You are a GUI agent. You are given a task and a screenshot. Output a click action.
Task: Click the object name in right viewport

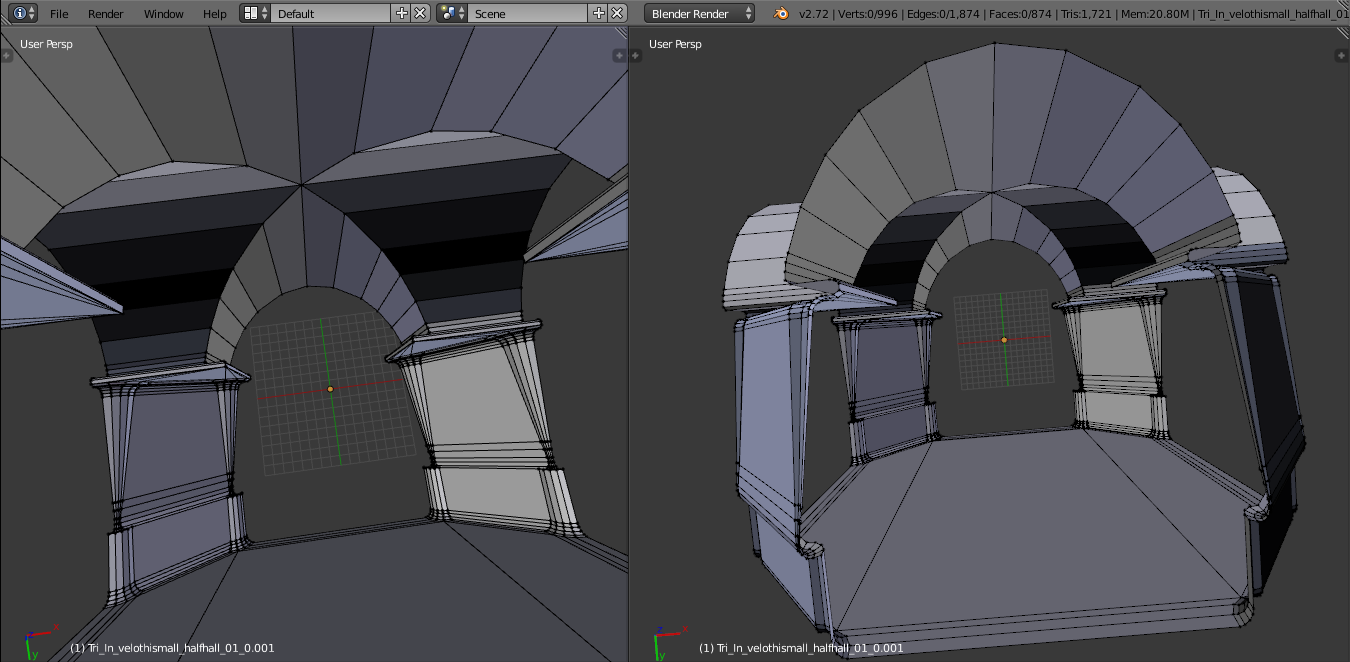tap(801, 648)
